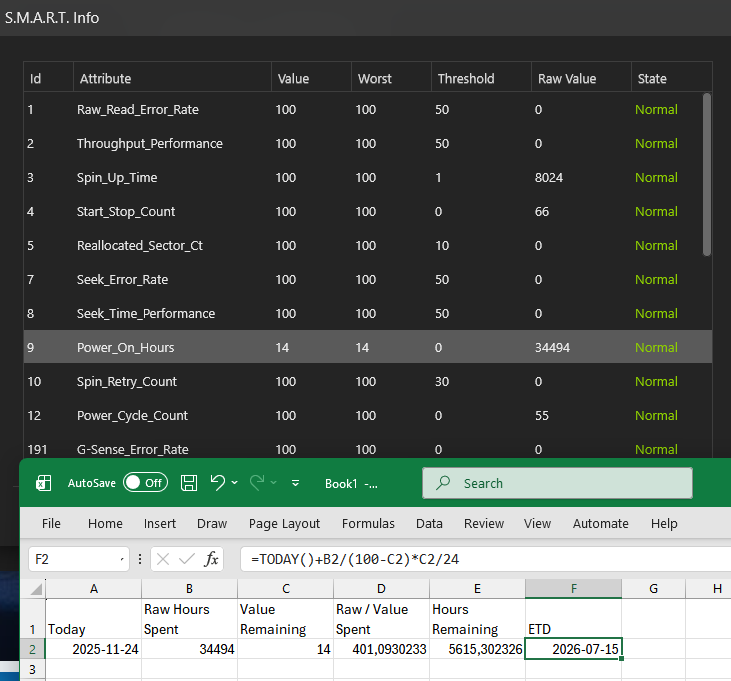Click the Insert Function fx icon
Image resolution: width=731 pixels, height=681 pixels.
(211, 559)
